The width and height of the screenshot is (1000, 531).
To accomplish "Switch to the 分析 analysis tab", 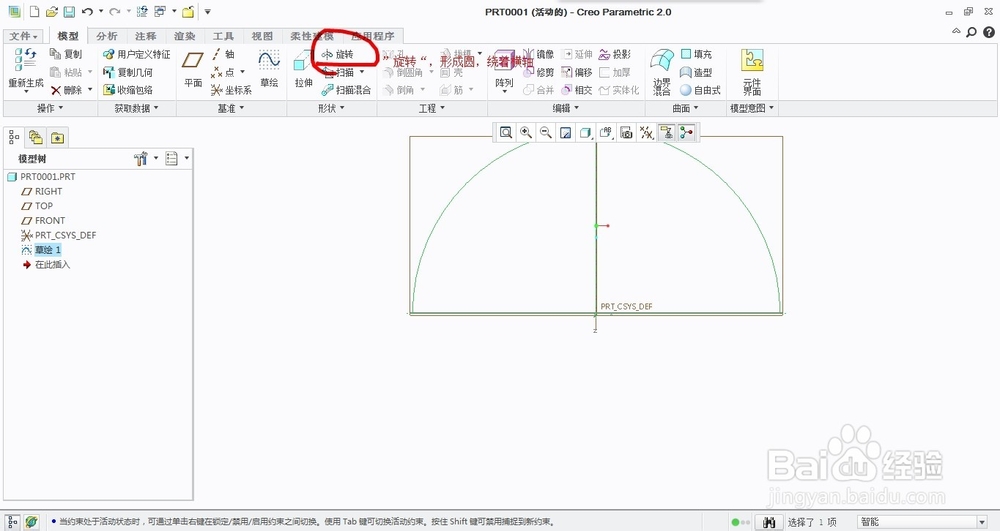I will click(x=107, y=36).
